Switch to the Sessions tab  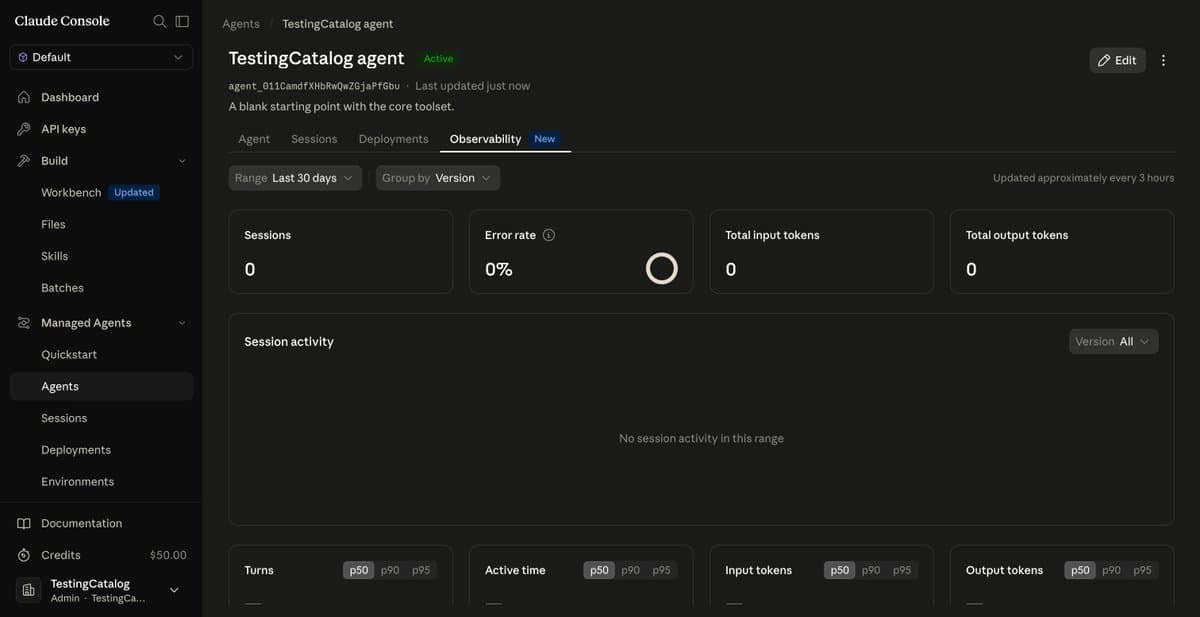314,139
